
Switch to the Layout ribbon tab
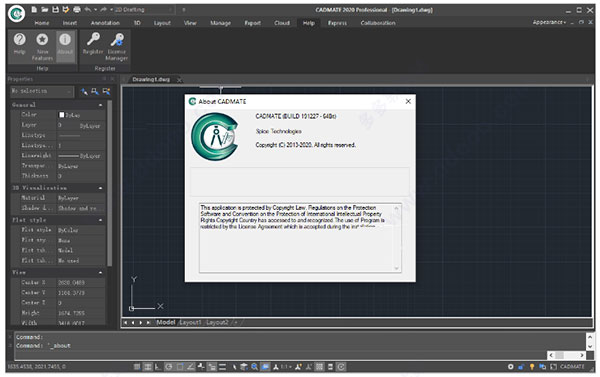162,23
